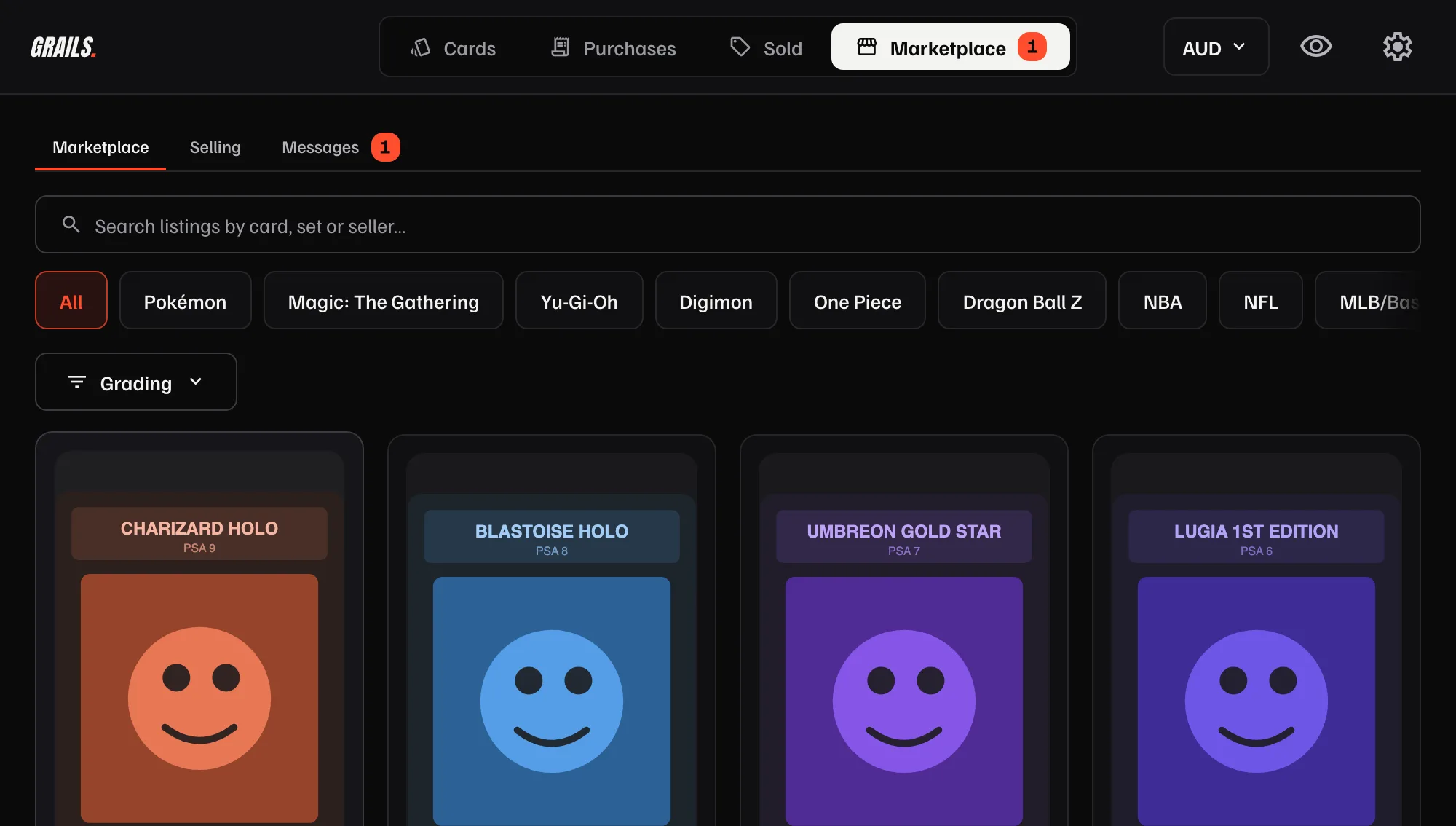Filter listings by Dragon Ball Z

[x=1022, y=300]
